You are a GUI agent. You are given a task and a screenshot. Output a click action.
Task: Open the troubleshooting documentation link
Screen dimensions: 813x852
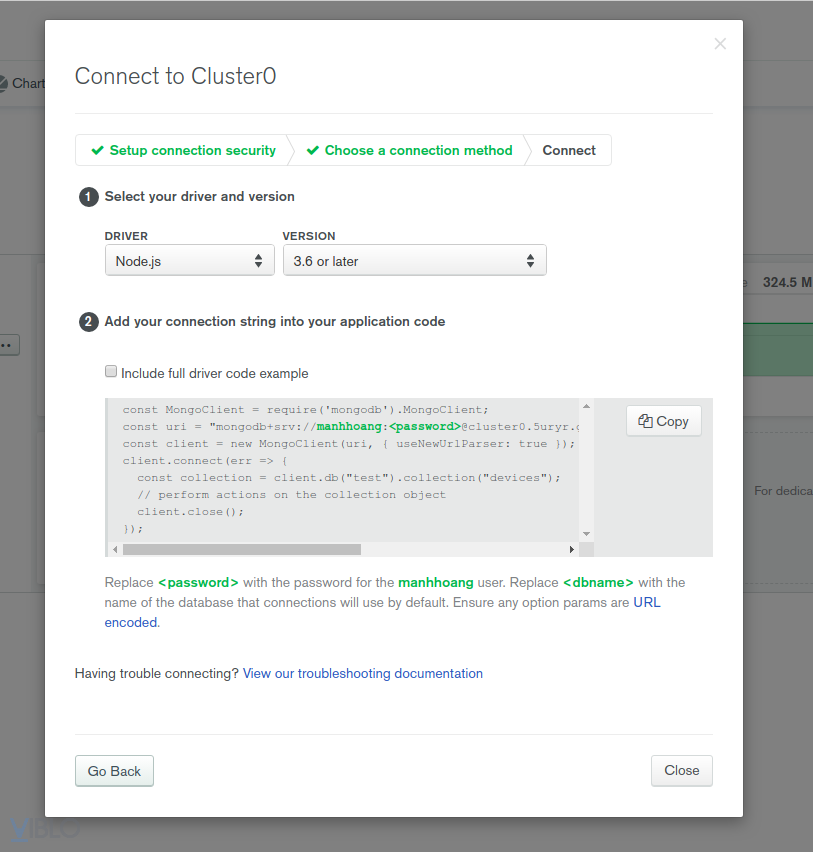point(362,674)
